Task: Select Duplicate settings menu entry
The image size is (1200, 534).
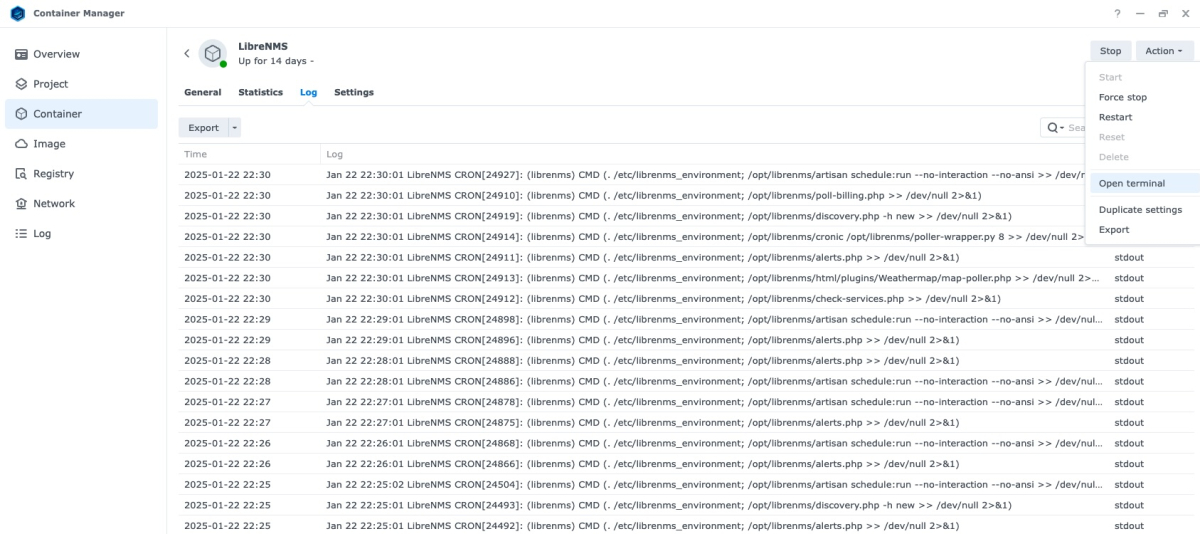Action: 1140,210
